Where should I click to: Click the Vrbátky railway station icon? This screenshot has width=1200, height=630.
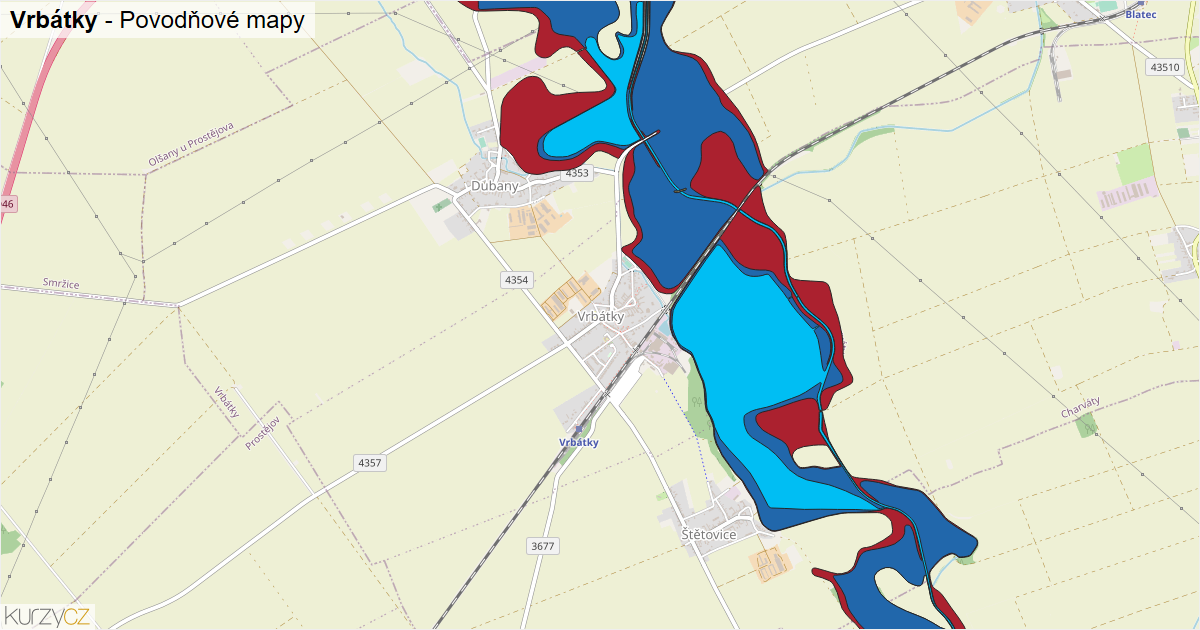pos(578,428)
